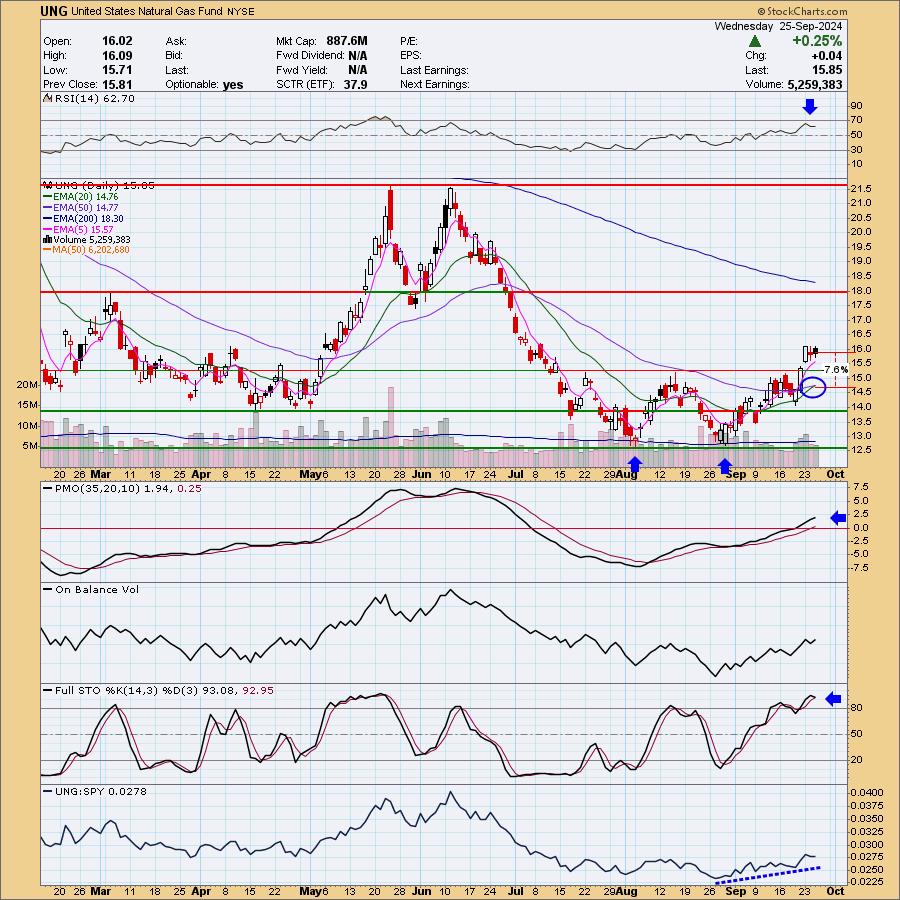Click the SCTR (ETF) value 37.9
The width and height of the screenshot is (900, 900).
coord(355,85)
